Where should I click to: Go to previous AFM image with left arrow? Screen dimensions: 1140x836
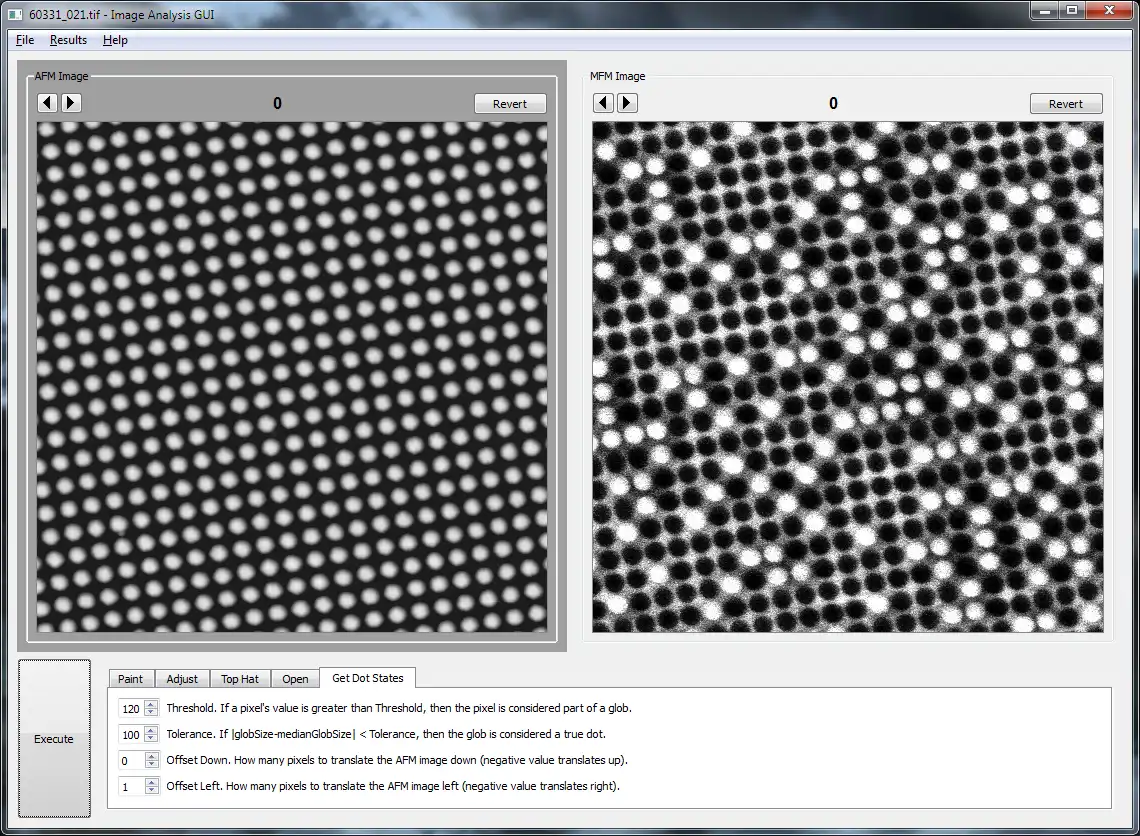[47, 103]
